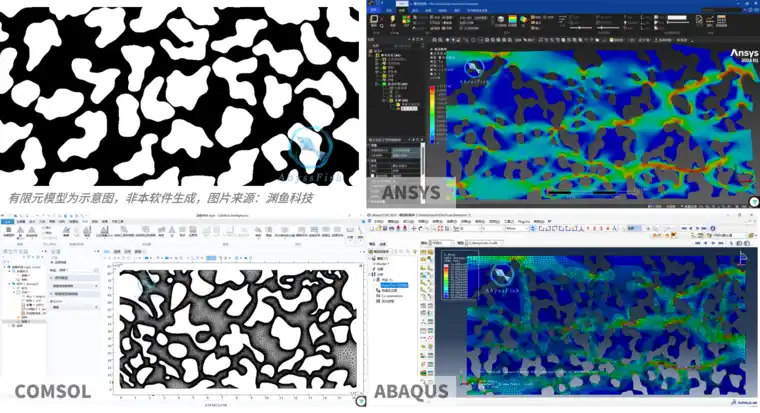The height and width of the screenshot is (413, 760).
Task: Click the ABAQUS stress contour legend box
Action: pos(460,274)
